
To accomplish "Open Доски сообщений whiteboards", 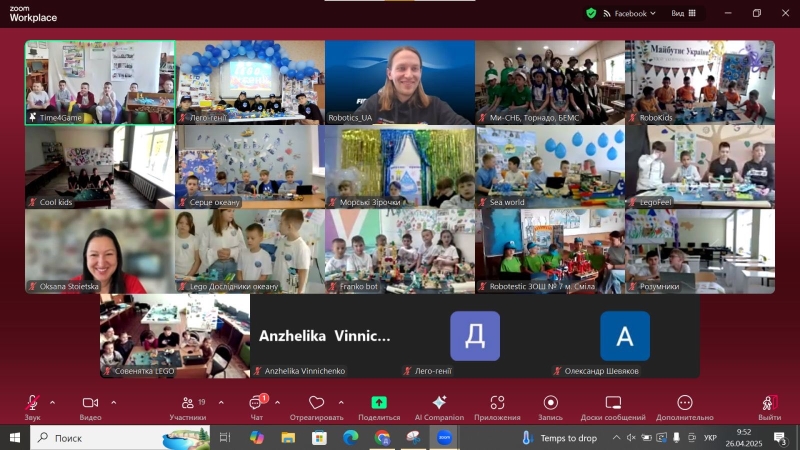I will point(612,403).
